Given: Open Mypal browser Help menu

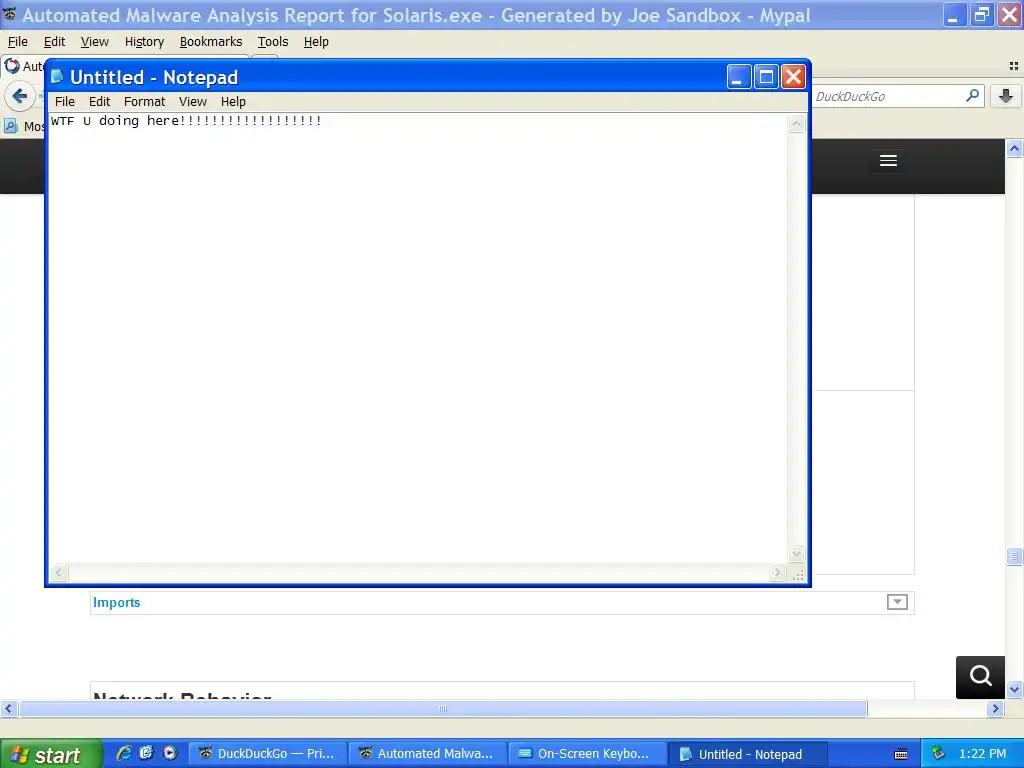Looking at the screenshot, I should point(316,42).
